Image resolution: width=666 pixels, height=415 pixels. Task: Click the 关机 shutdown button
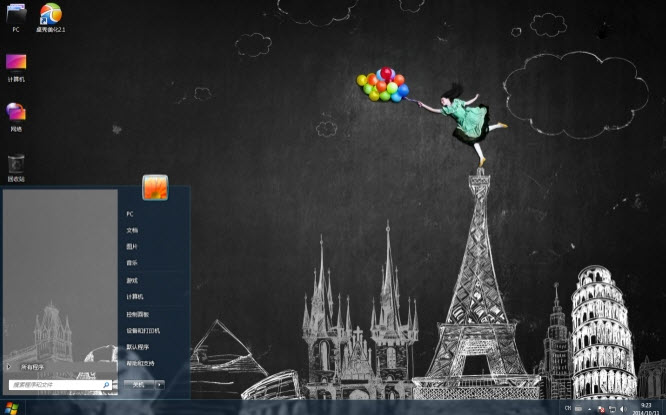139,385
